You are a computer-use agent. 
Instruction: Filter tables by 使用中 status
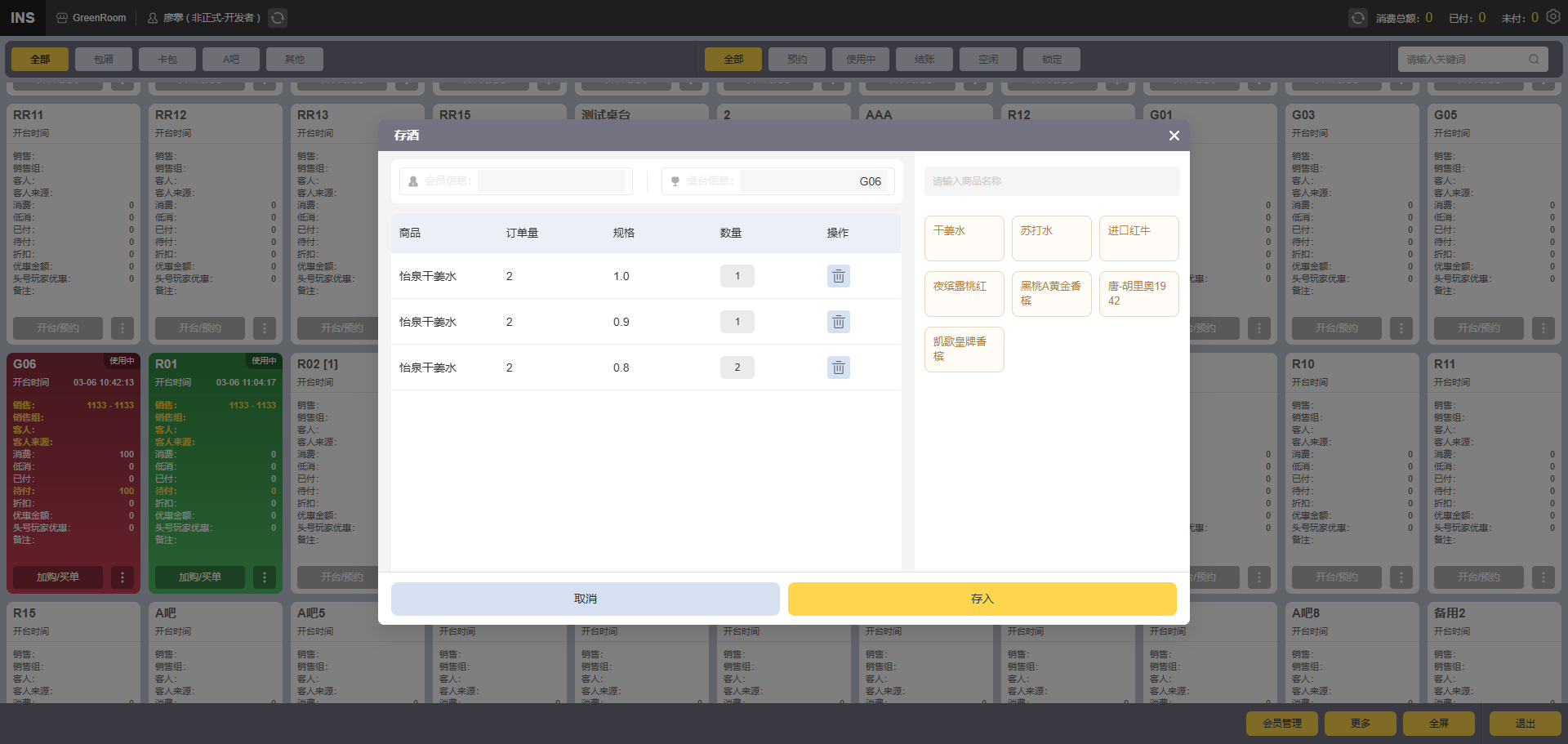[x=861, y=59]
